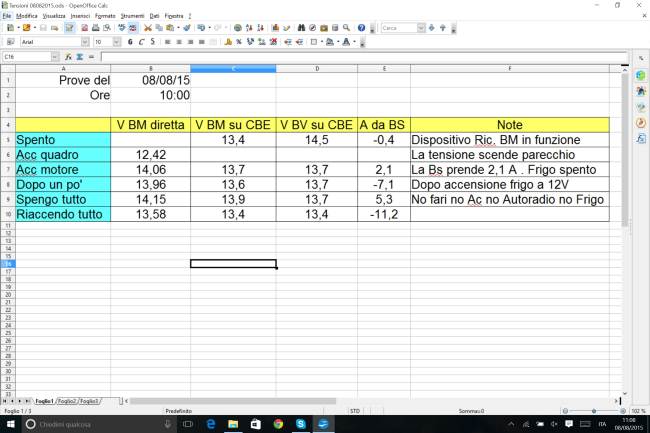Screen dimensions: 650x433
Task: Select the column C header
Action: pos(233,68)
